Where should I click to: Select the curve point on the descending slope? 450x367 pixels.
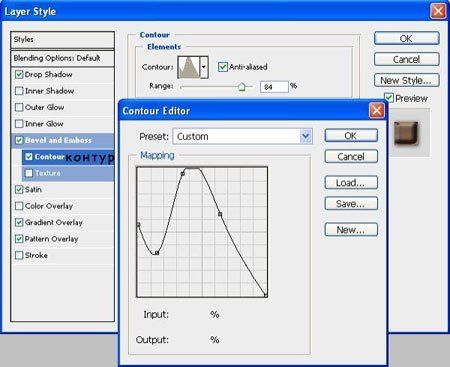pyautogui.click(x=220, y=214)
